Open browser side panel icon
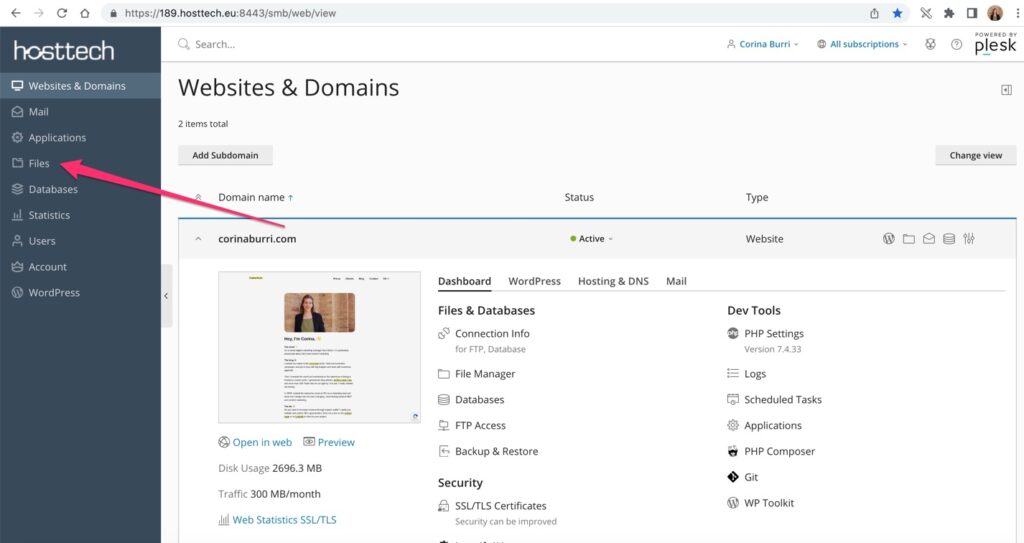This screenshot has height=543, width=1024. pyautogui.click(x=972, y=13)
